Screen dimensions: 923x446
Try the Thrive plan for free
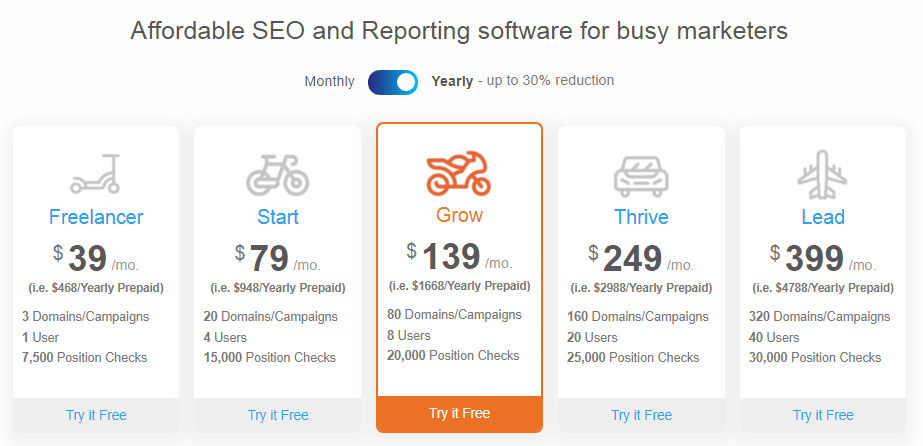pos(641,415)
